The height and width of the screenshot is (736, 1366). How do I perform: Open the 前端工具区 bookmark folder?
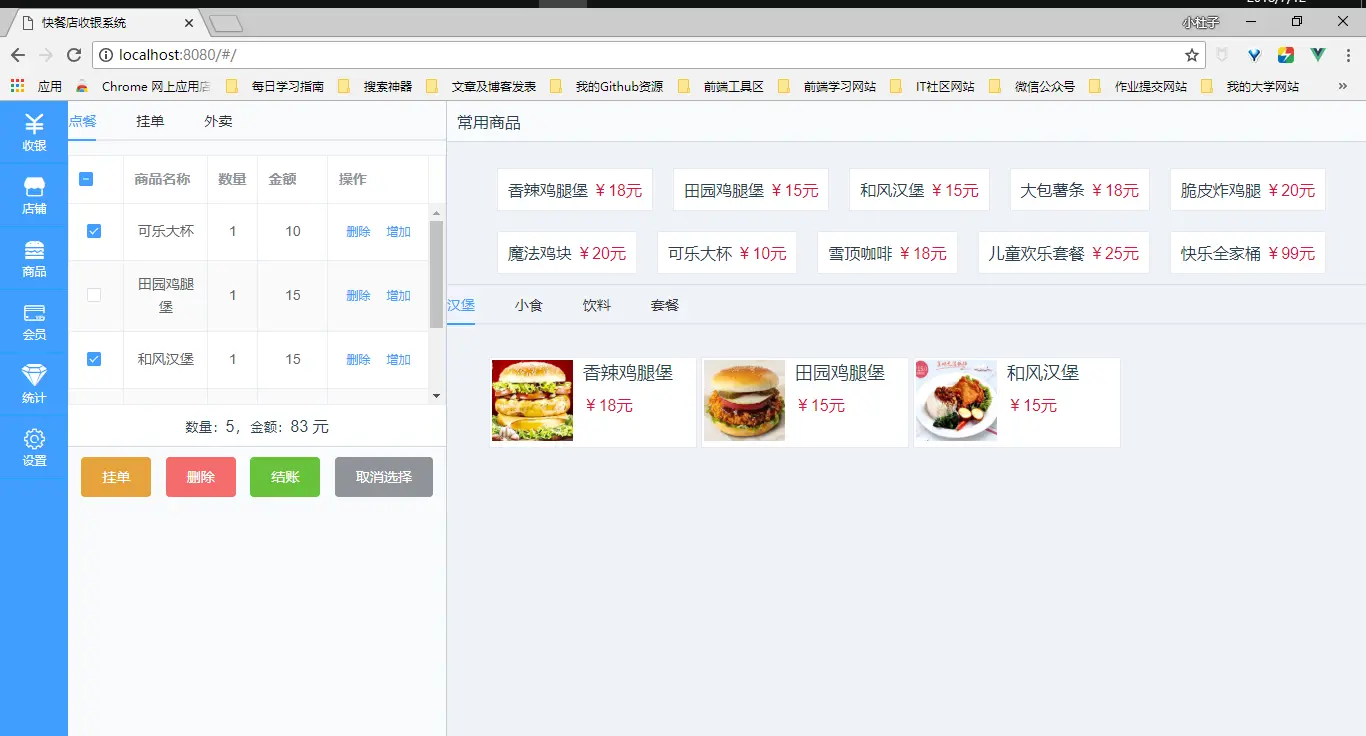coord(721,86)
